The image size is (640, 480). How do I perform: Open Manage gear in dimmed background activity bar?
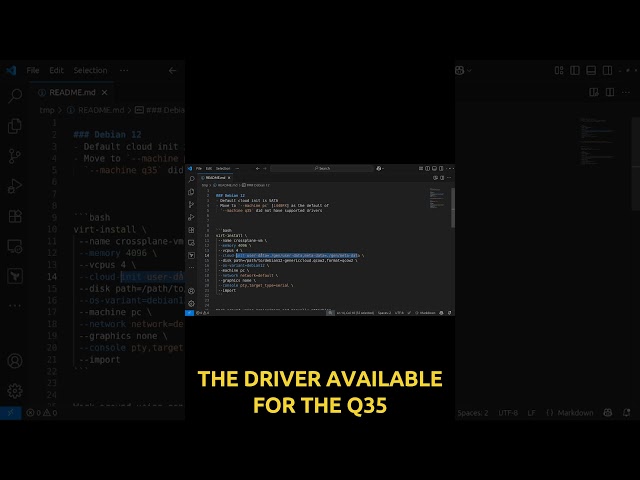[x=15, y=391]
